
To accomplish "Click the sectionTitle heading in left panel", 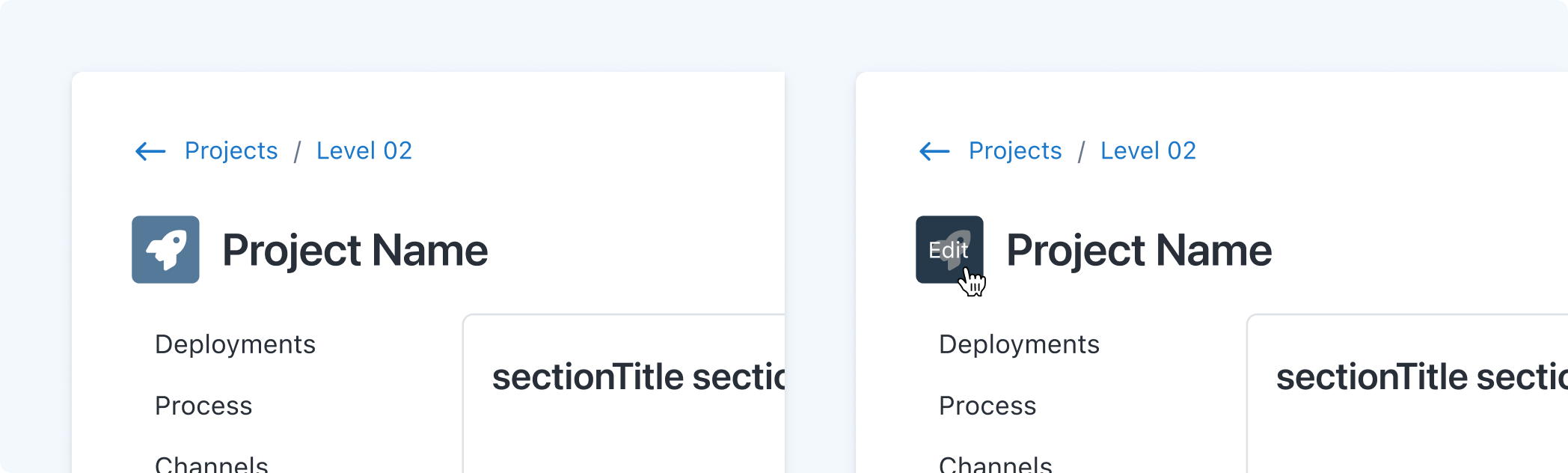I will click(637, 377).
